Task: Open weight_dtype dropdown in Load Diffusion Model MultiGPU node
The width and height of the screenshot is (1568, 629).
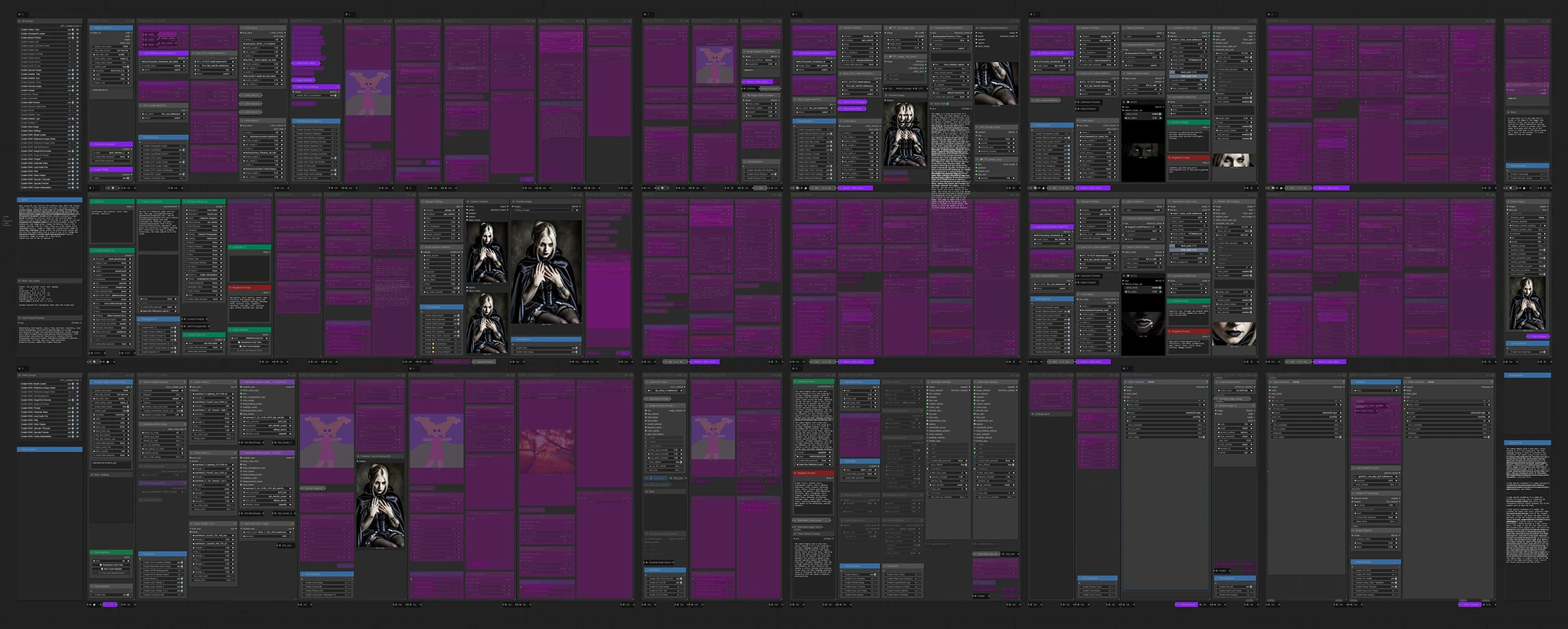Action: 163,66
